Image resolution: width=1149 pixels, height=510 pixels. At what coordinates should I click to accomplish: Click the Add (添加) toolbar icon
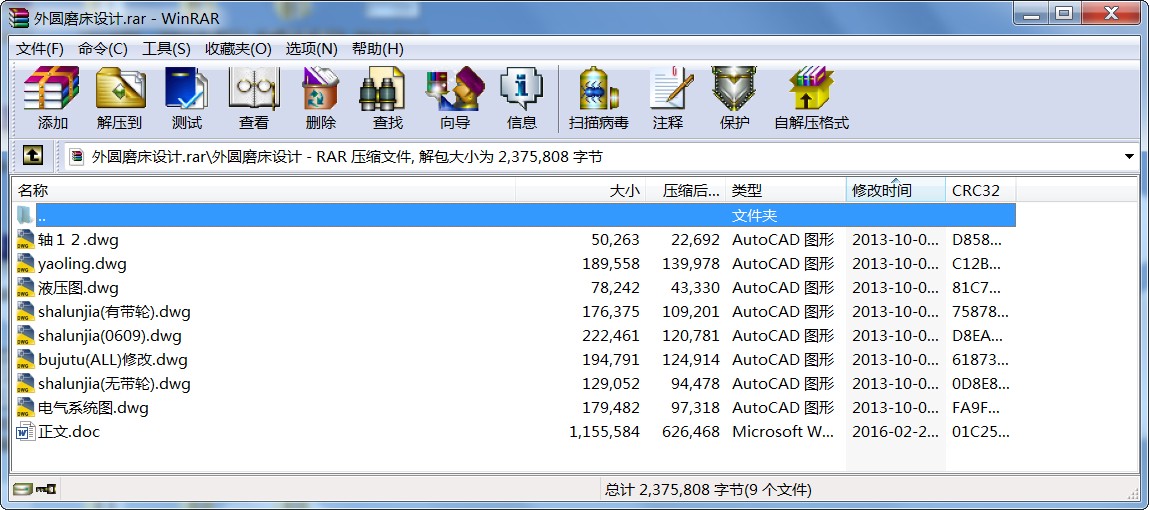[x=52, y=98]
